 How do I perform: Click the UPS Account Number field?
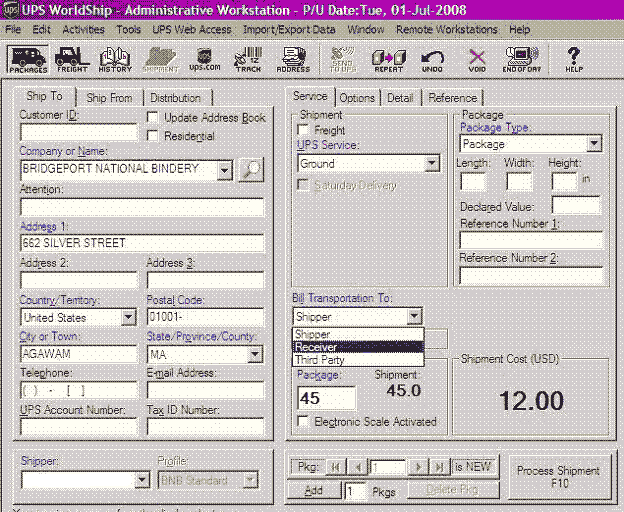pyautogui.click(x=79, y=427)
